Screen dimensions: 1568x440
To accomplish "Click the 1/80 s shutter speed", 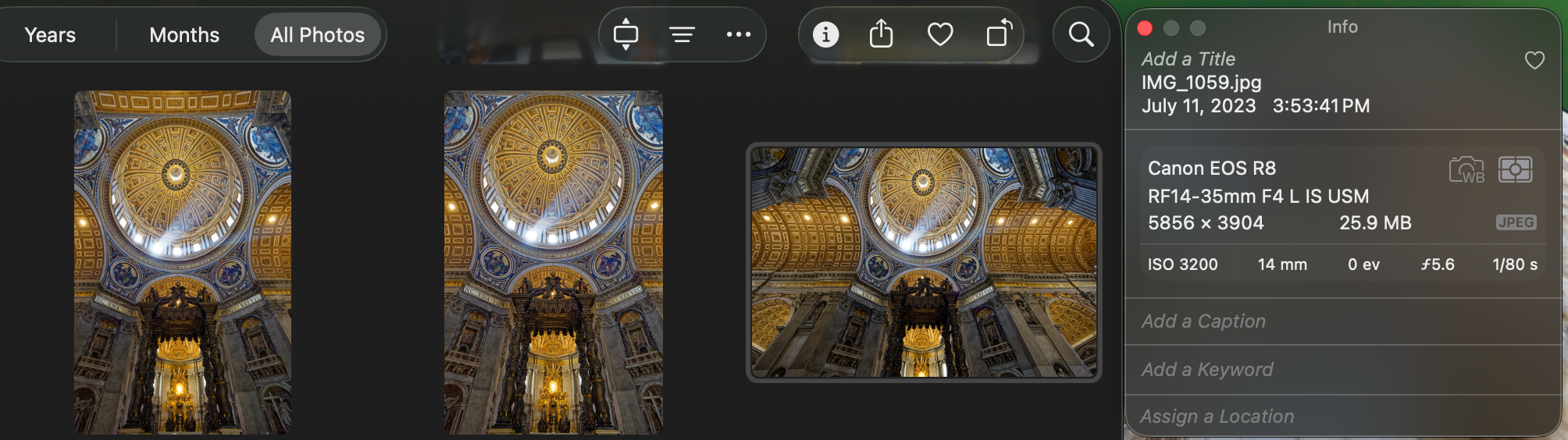I will (1515, 264).
